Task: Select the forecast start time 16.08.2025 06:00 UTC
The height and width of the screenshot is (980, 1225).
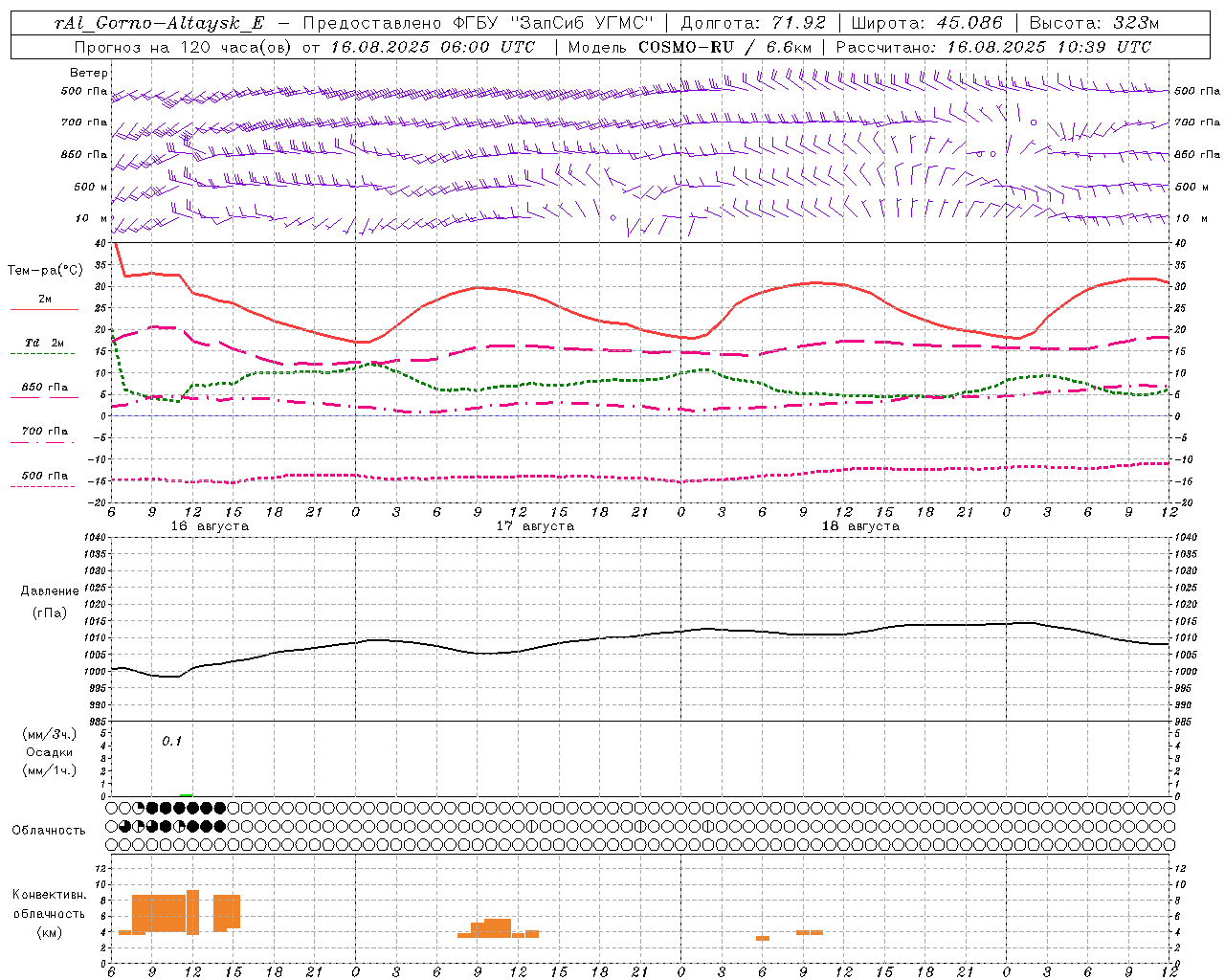Action: [433, 47]
